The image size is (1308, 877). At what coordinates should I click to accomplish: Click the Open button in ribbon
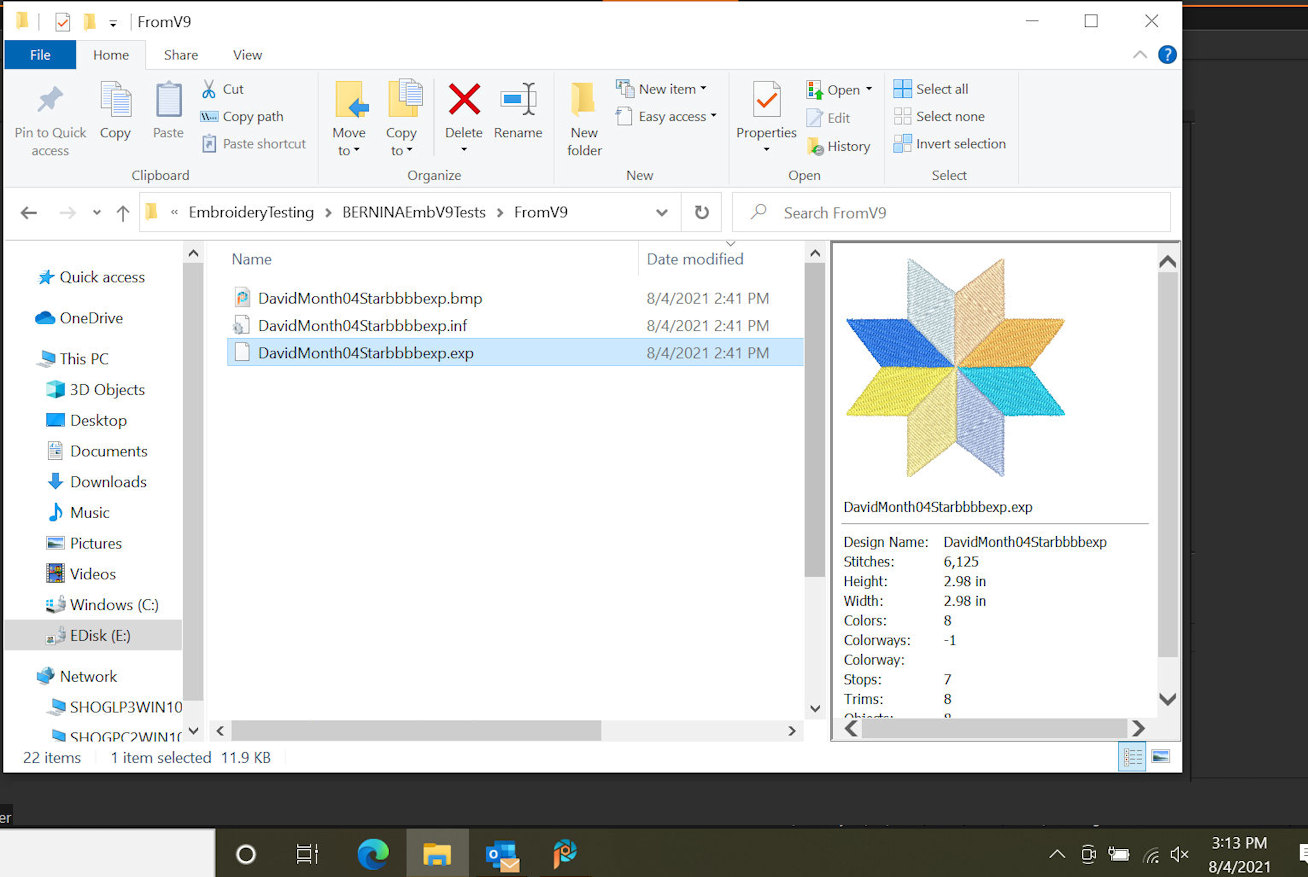(x=840, y=89)
